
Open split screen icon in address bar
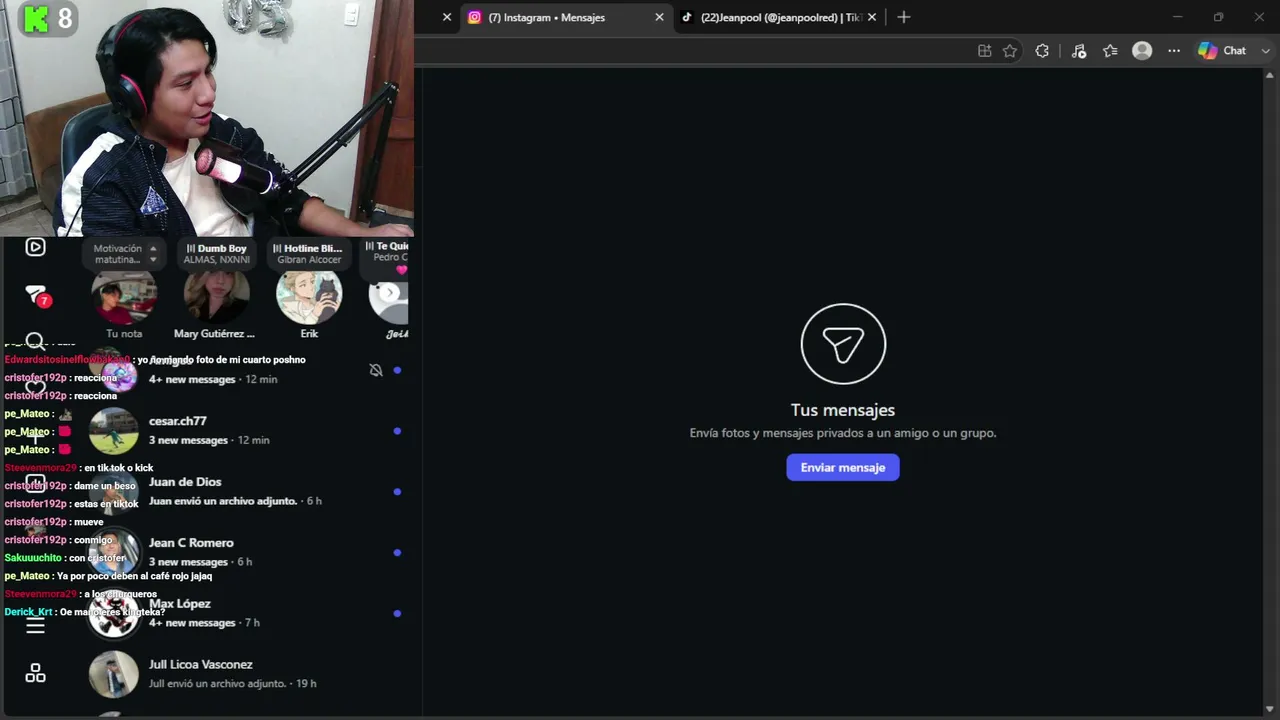click(x=984, y=51)
